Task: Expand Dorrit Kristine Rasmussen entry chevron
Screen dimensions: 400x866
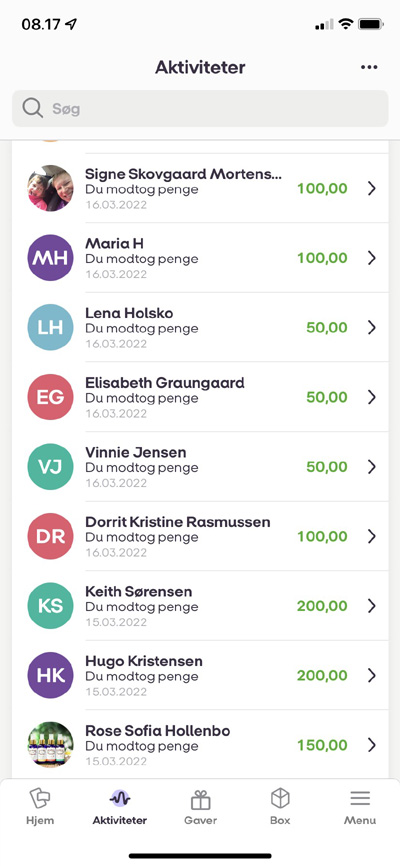Action: (x=372, y=536)
